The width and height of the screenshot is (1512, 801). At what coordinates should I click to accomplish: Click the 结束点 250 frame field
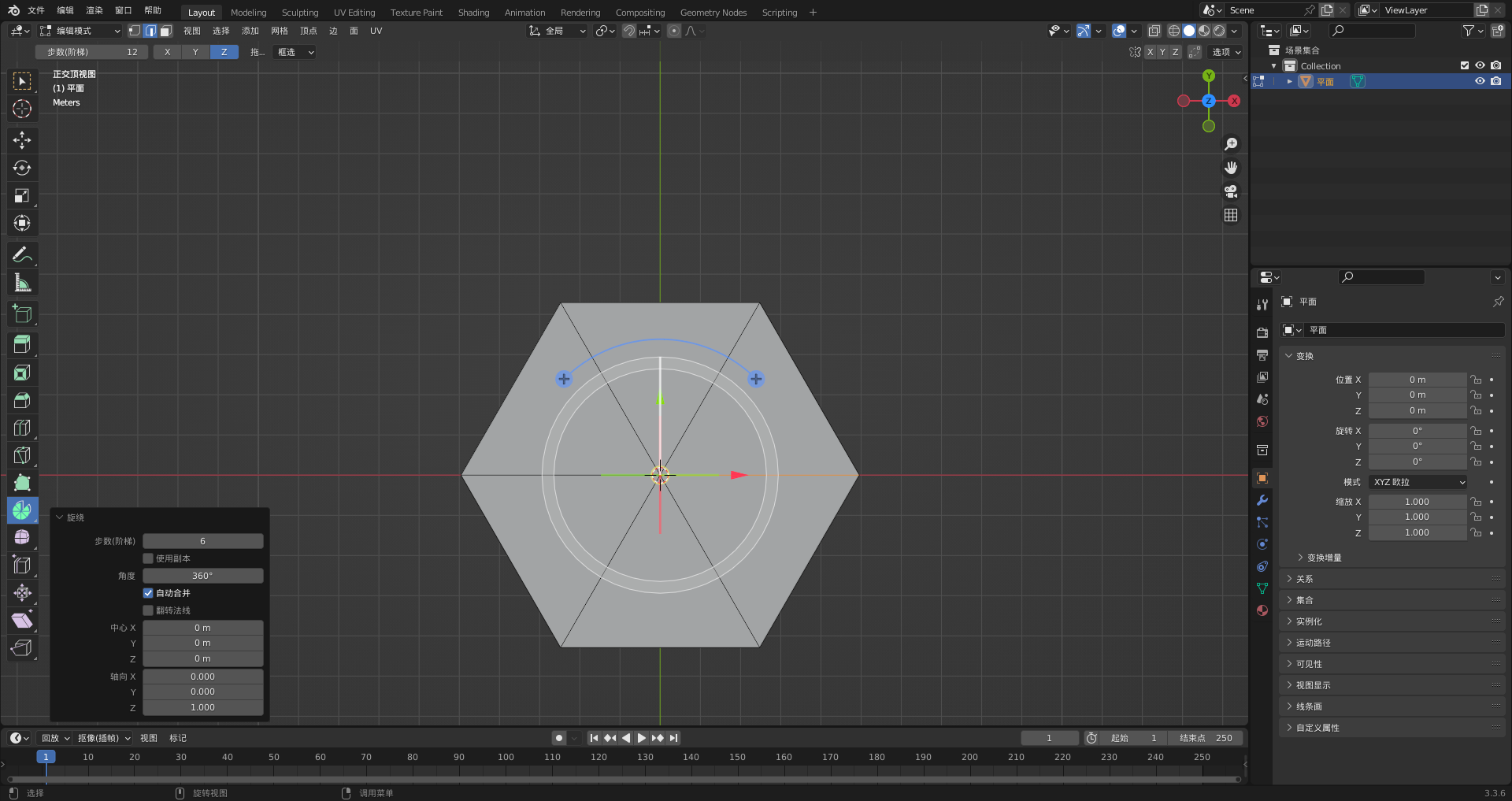pos(1205,738)
